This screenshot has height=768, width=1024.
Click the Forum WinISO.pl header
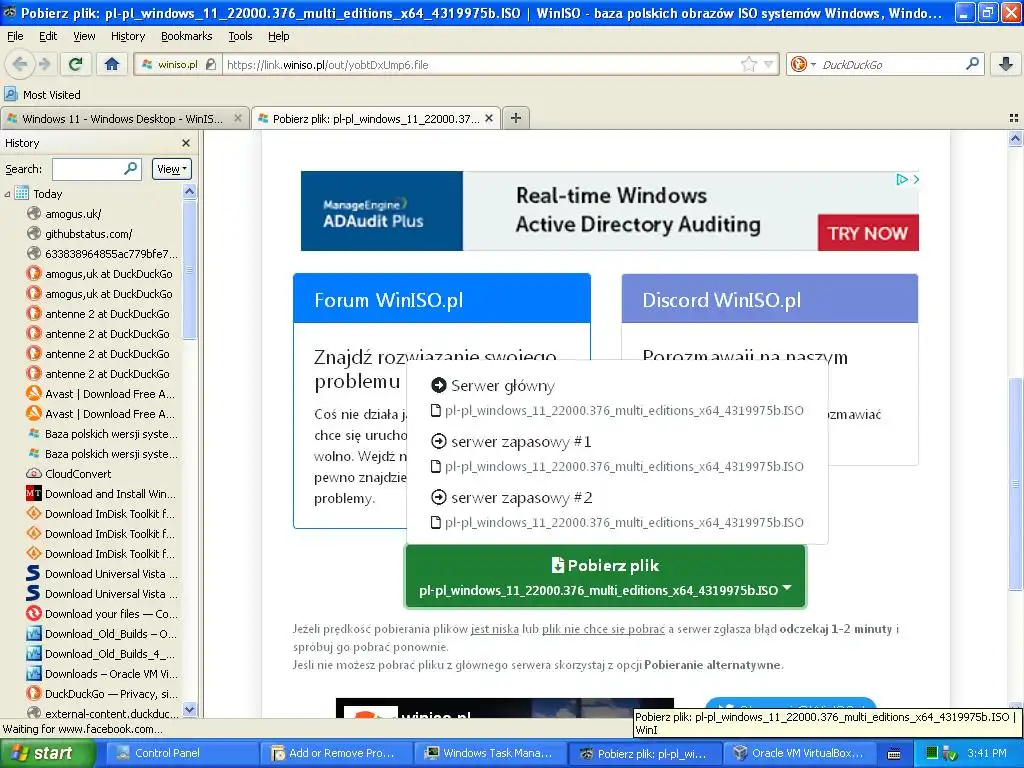(x=442, y=300)
